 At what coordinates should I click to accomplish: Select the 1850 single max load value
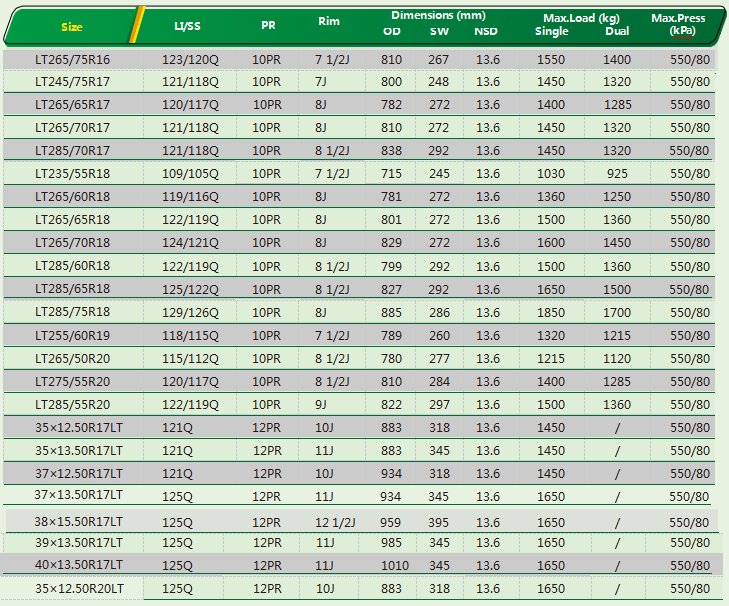(551, 312)
